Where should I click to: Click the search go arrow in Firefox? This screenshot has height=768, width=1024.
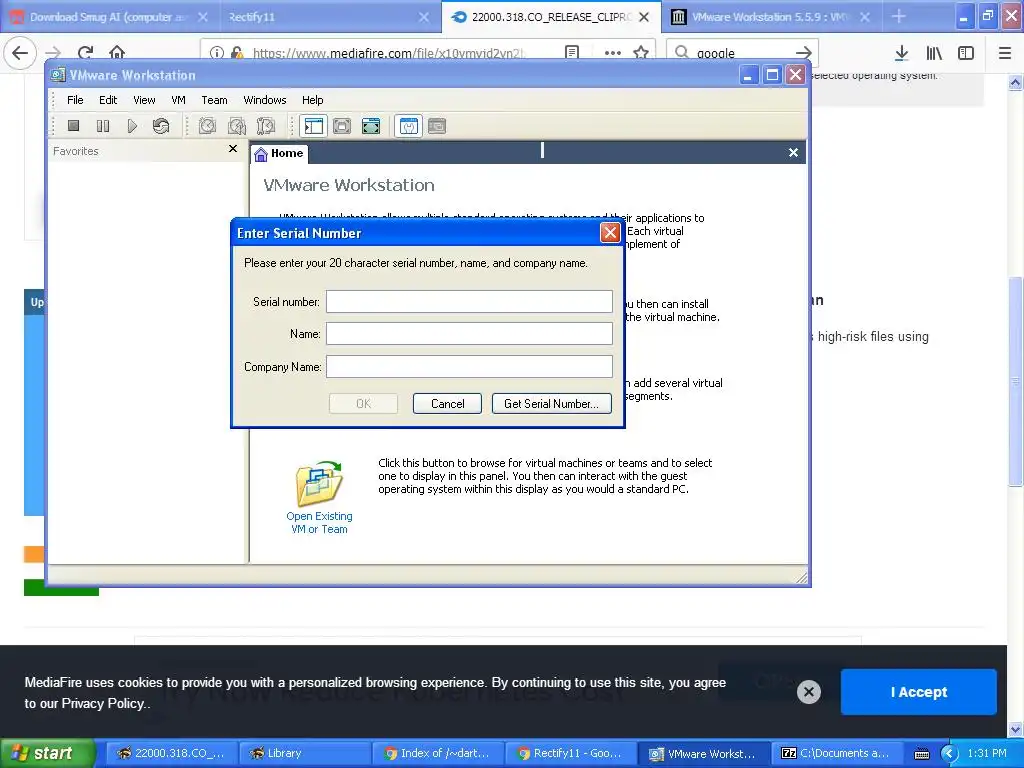click(804, 53)
